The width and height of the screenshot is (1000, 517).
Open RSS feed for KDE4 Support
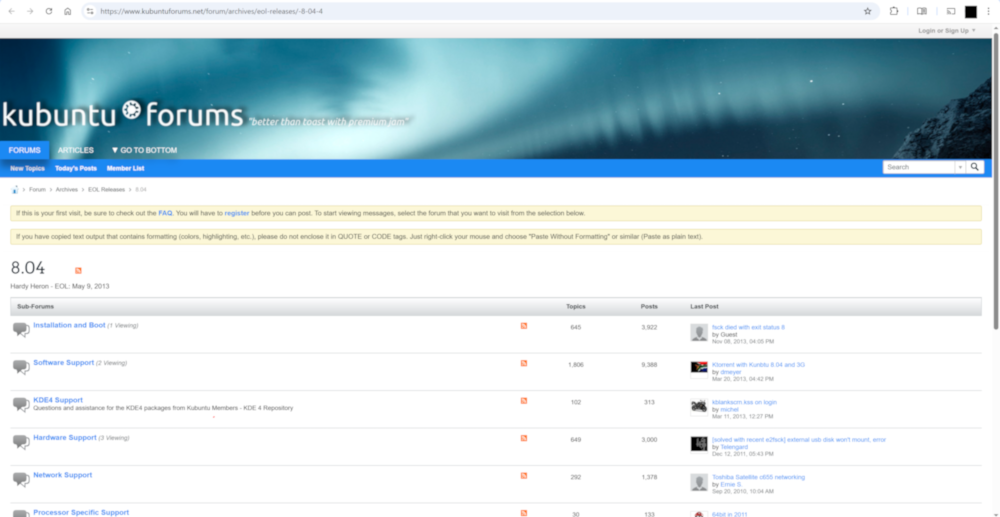coord(524,401)
